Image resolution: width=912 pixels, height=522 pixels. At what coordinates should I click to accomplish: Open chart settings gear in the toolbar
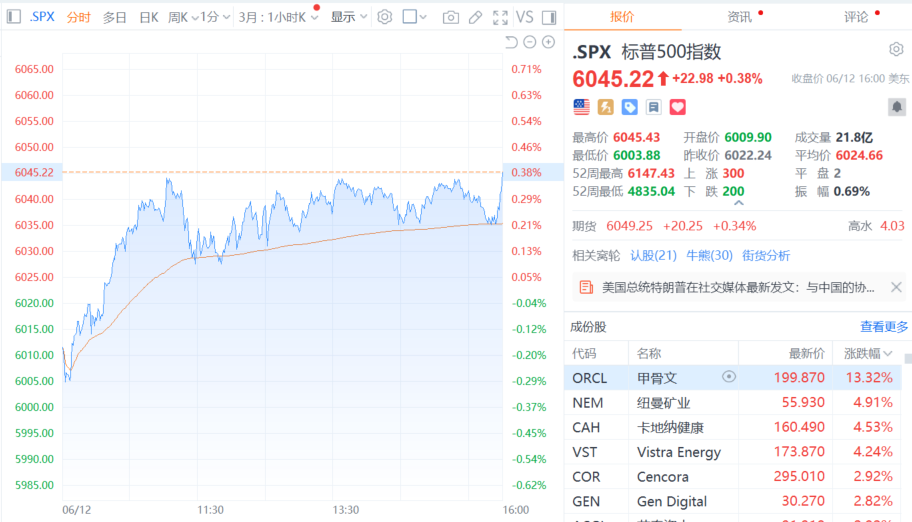pyautogui.click(x=384, y=17)
